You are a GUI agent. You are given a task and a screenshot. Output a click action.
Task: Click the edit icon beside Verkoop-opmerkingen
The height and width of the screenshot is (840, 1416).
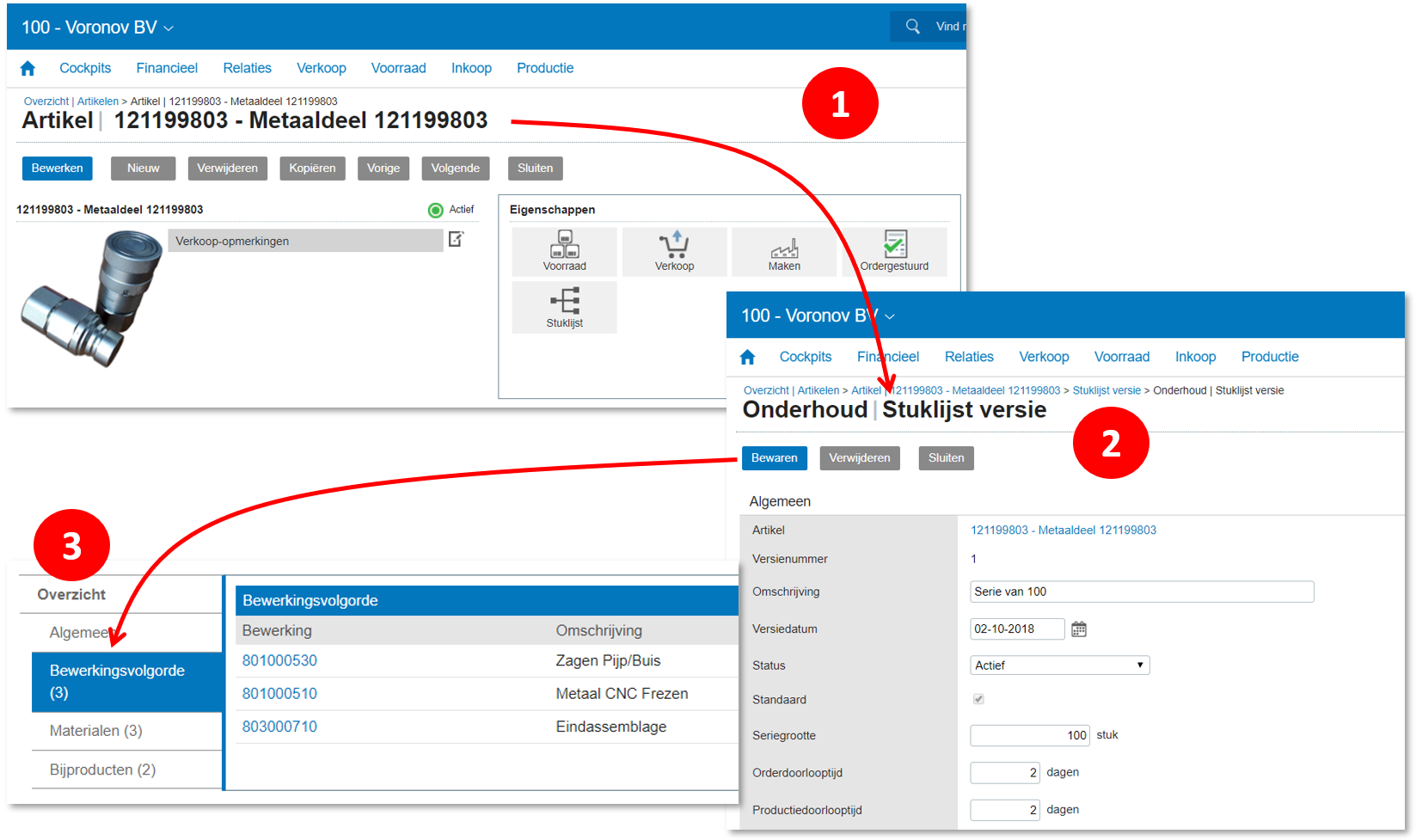pyautogui.click(x=457, y=239)
